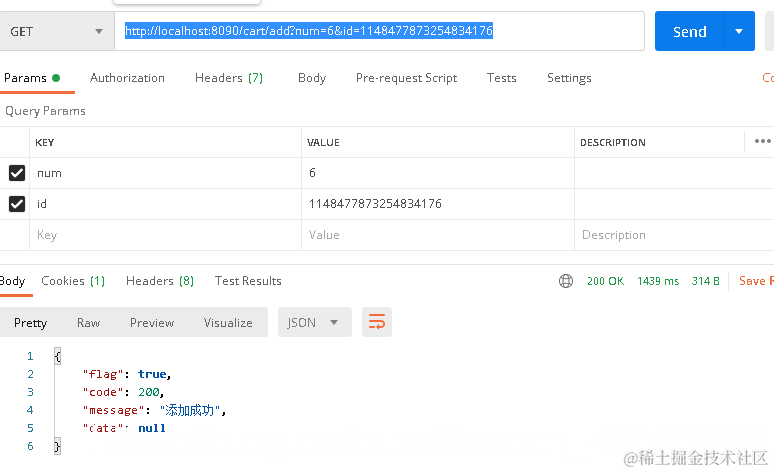
Task: Click the null value in response
Action: tap(152, 428)
